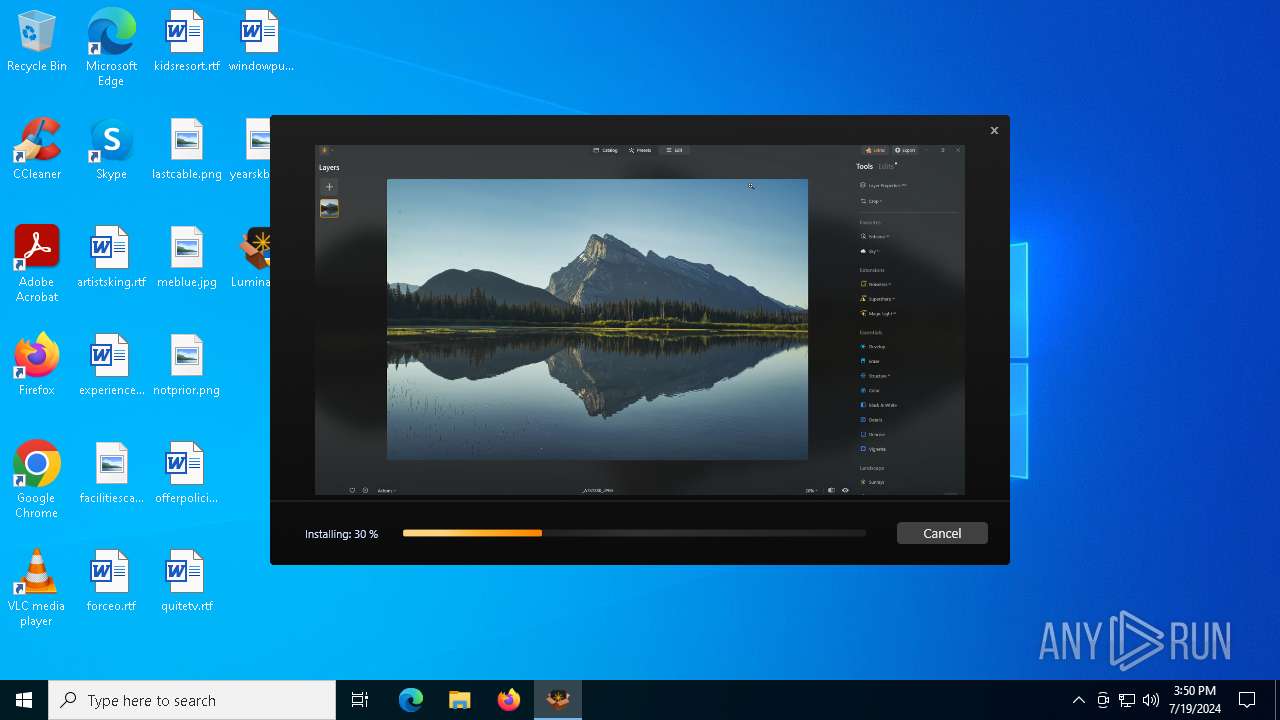Select quitetv.rtf document on desktop
The height and width of the screenshot is (720, 1280).
point(186,582)
